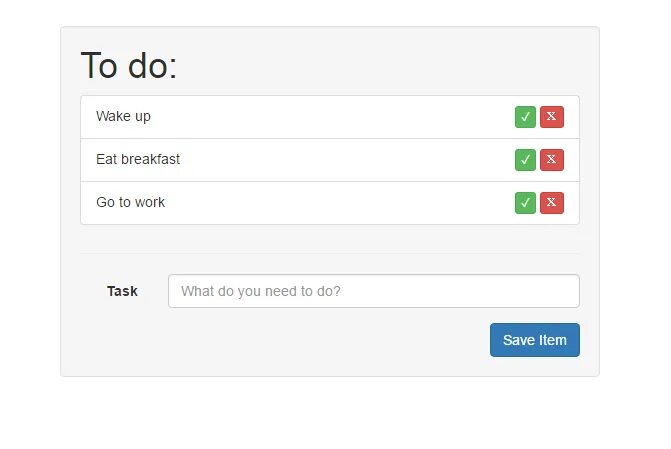671x449 pixels.
Task: Click empty row space right of "Eat breakfast"
Action: pos(347,160)
